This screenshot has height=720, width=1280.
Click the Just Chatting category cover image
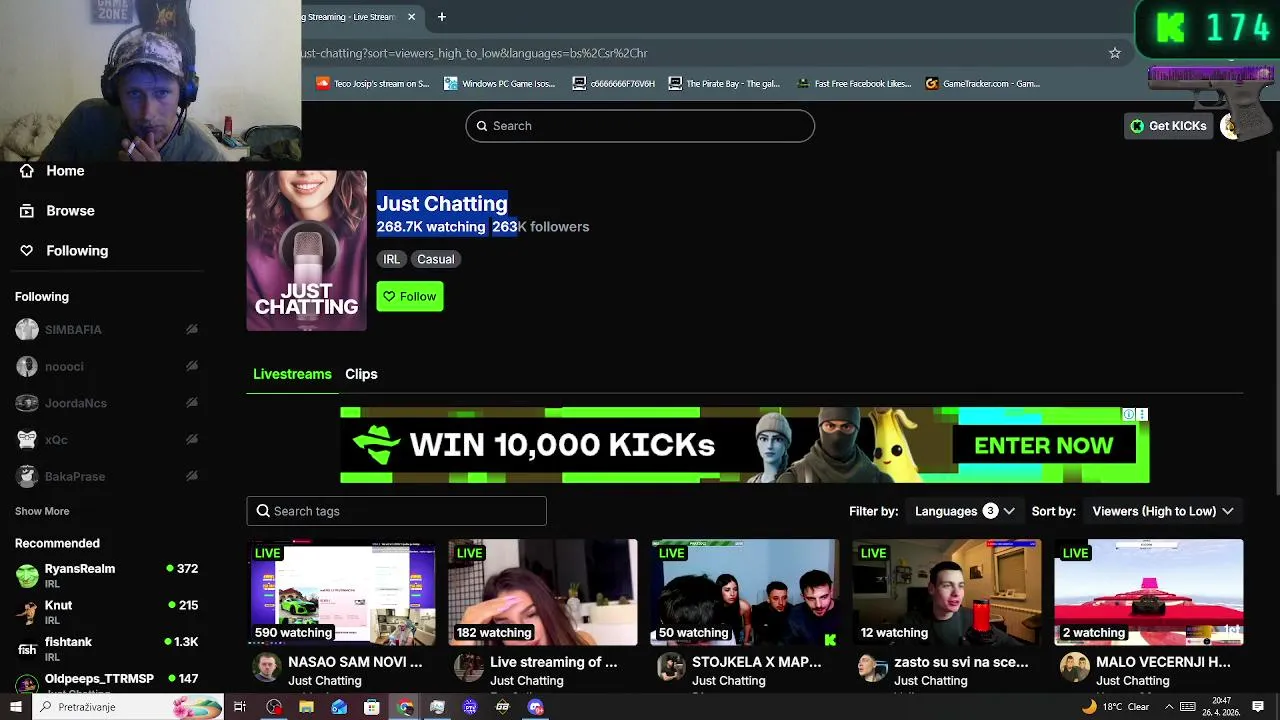pyautogui.click(x=307, y=250)
